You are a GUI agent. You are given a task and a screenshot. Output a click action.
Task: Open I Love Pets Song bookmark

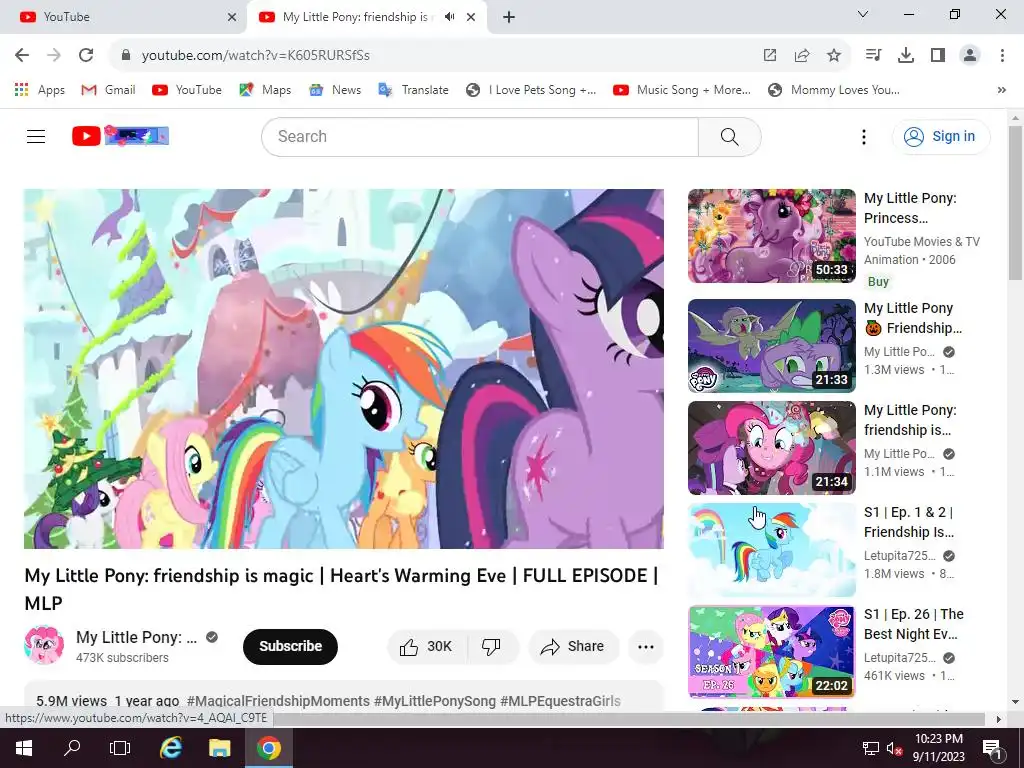pyautogui.click(x=531, y=90)
